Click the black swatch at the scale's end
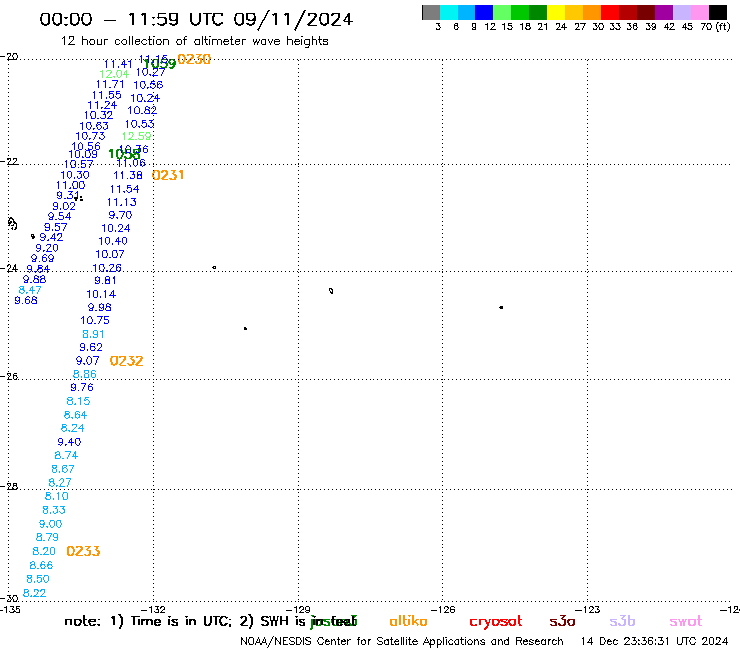Screen dimensions: 740x650 click(x=717, y=12)
